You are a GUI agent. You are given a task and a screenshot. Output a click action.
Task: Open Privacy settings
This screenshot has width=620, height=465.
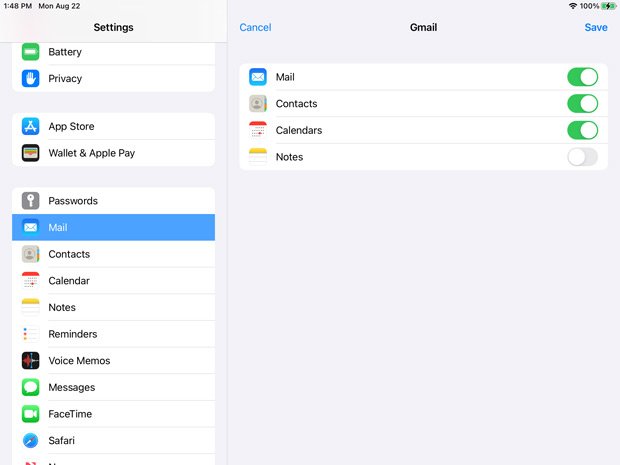pos(113,78)
